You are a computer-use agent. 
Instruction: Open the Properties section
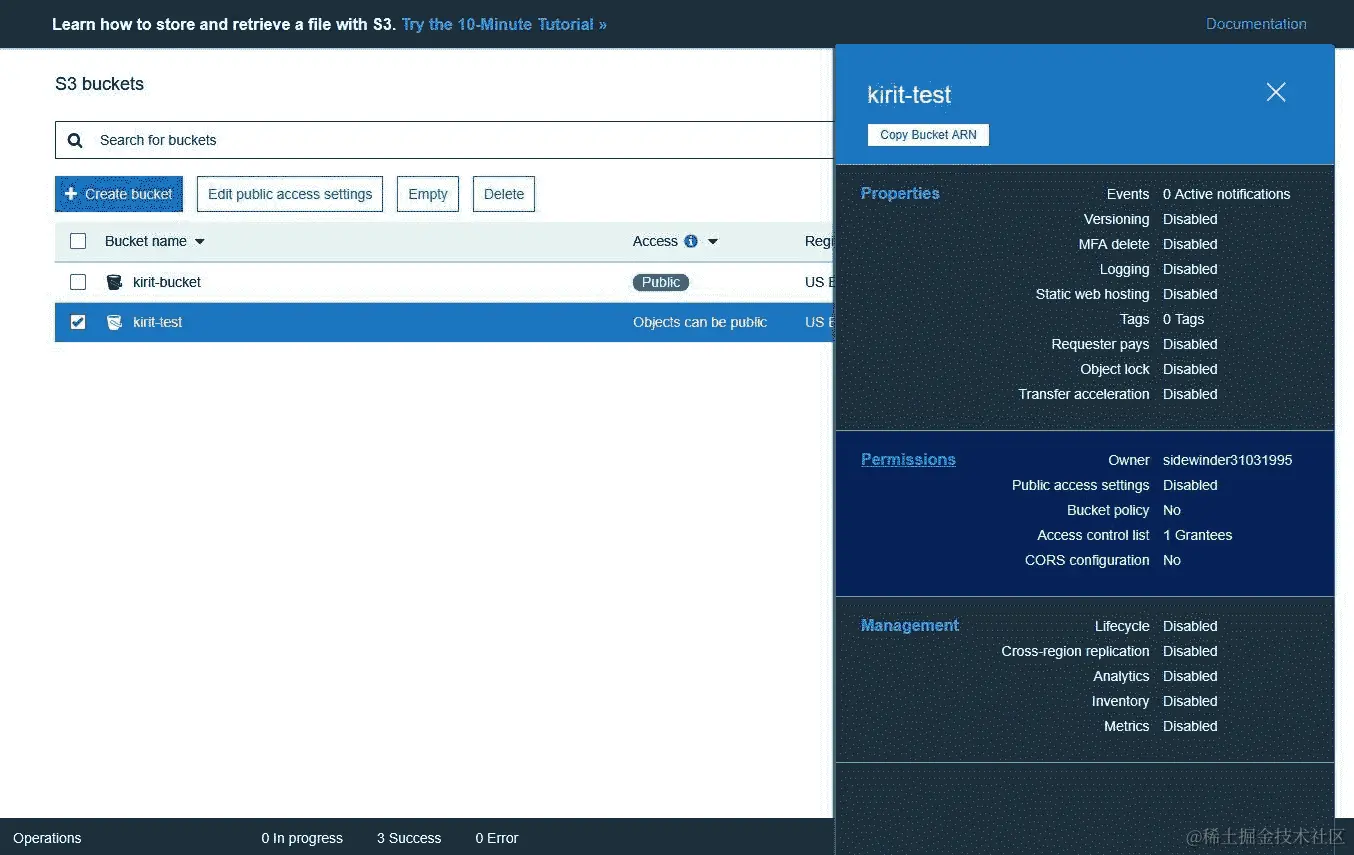900,193
